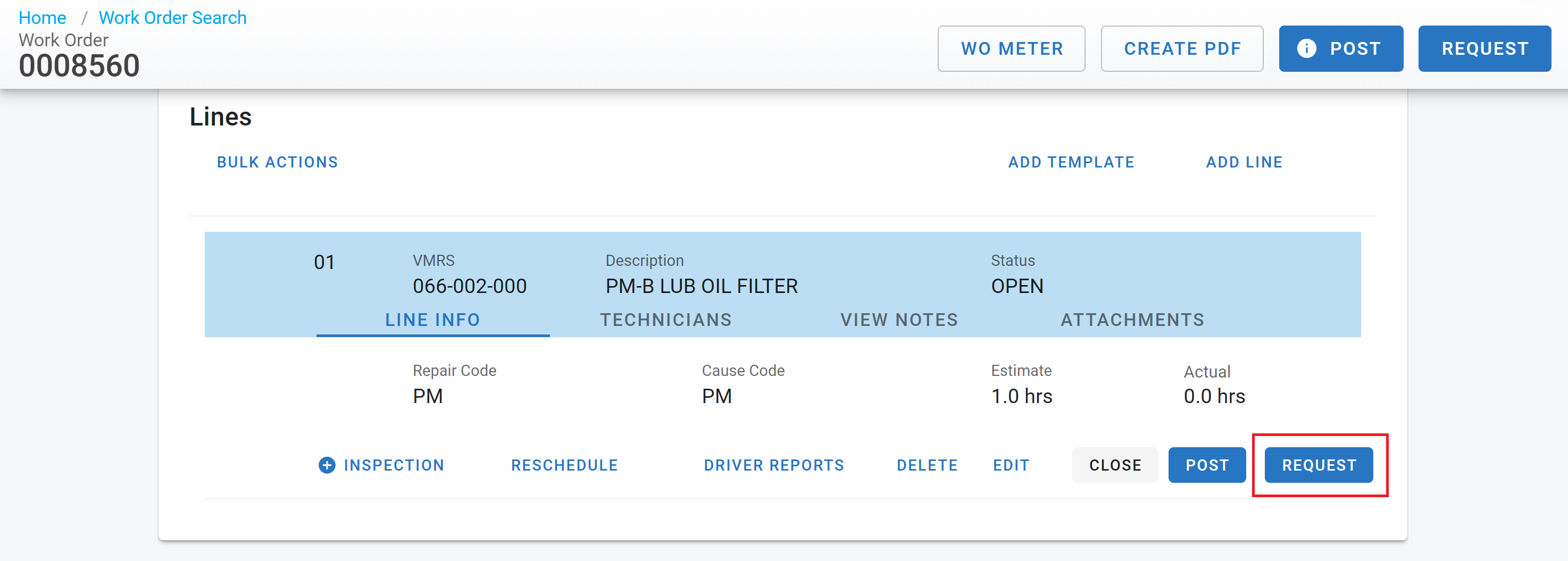Image resolution: width=1568 pixels, height=561 pixels.
Task: Open Work Order Search from breadcrumb
Action: click(172, 17)
